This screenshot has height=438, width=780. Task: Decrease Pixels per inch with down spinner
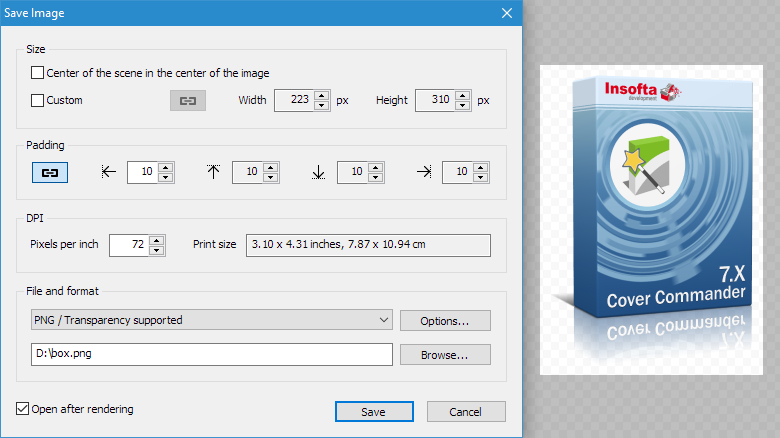tap(157, 250)
